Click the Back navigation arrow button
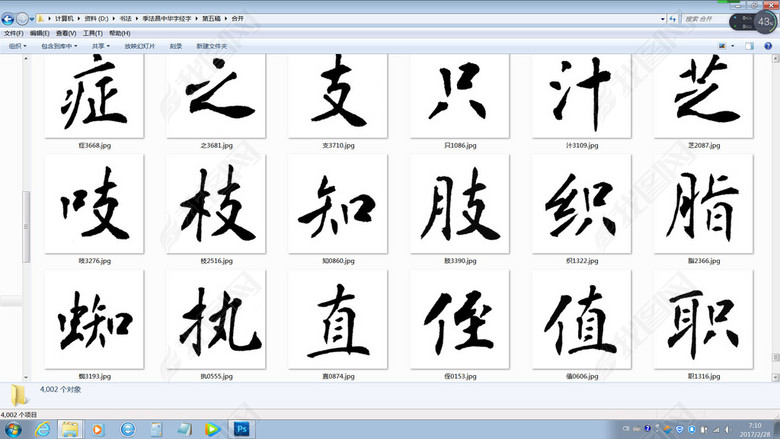Viewport: 780px width, 439px height. pos(8,18)
